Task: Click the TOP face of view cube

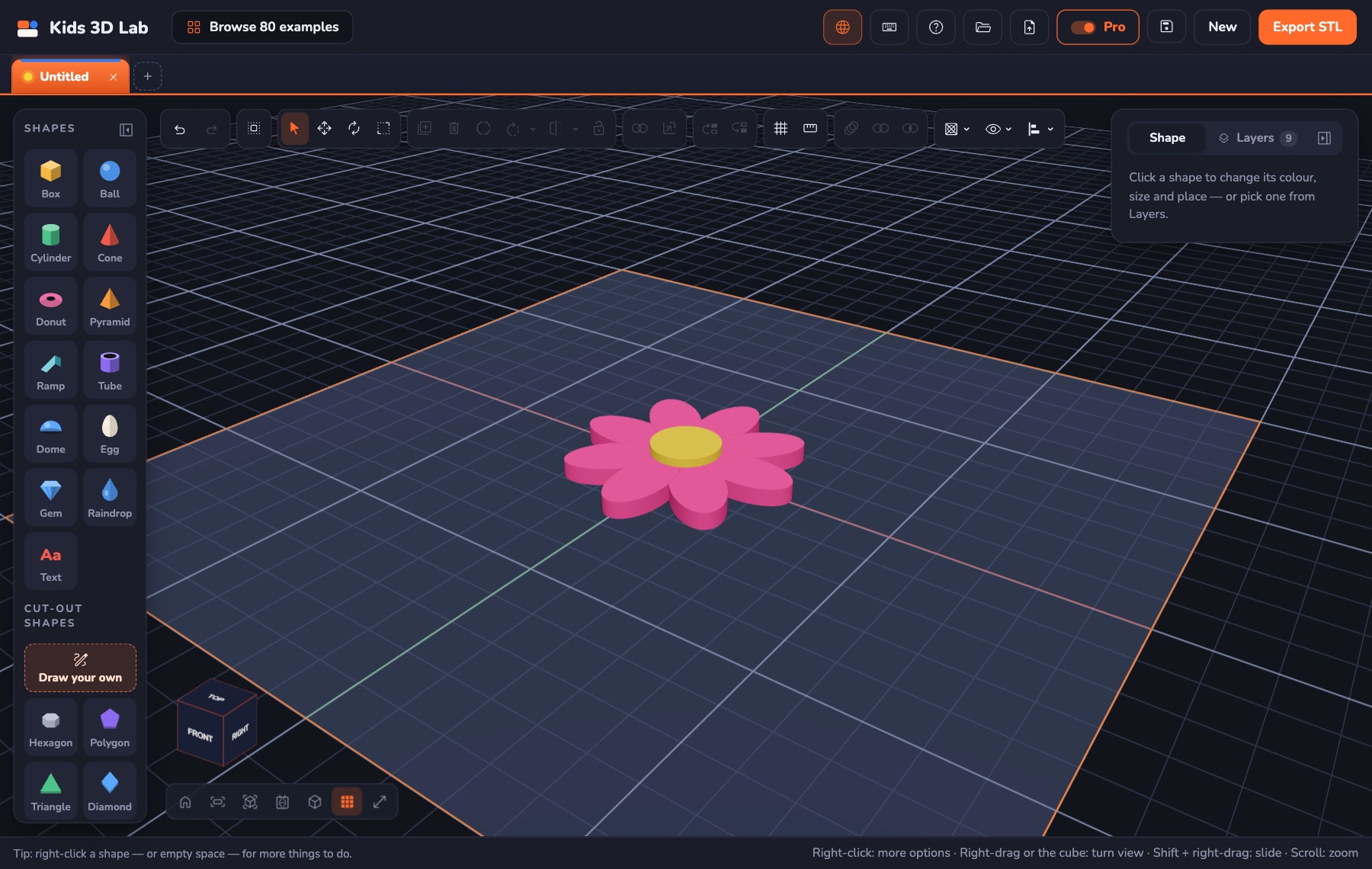Action: (x=217, y=697)
